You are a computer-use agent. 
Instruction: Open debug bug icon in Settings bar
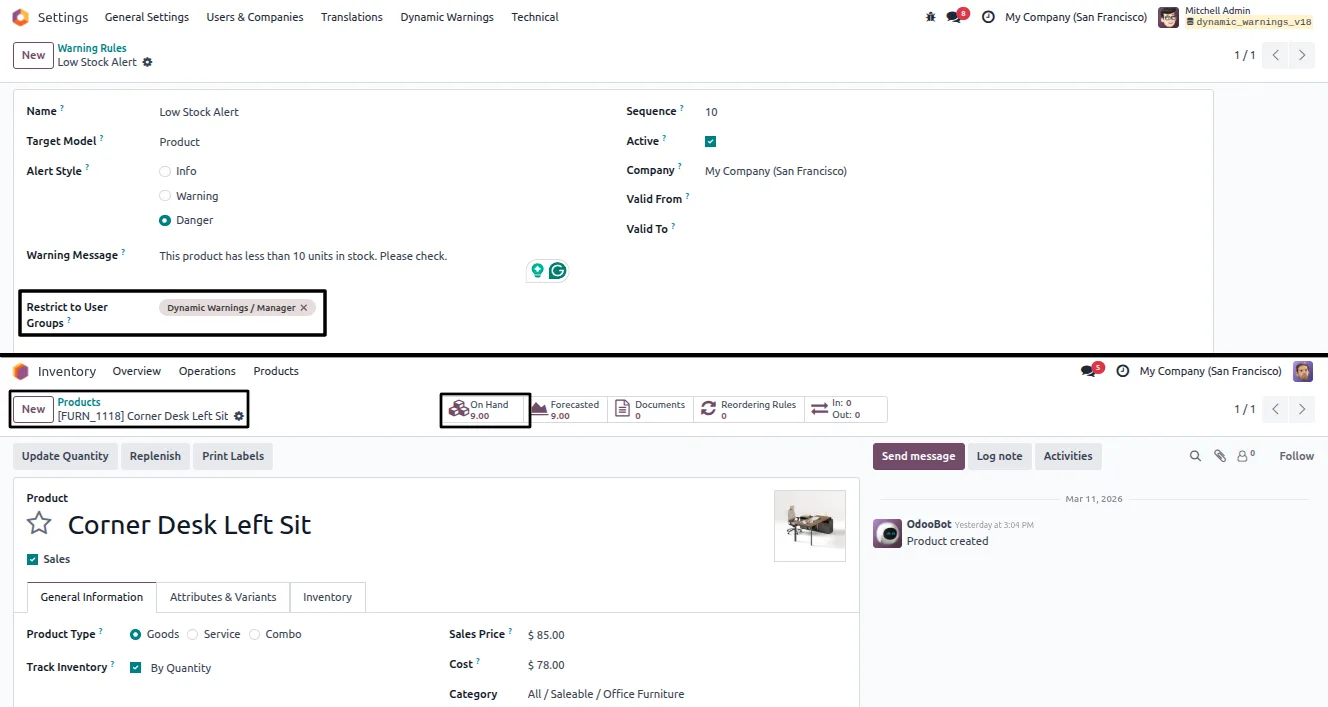[931, 17]
